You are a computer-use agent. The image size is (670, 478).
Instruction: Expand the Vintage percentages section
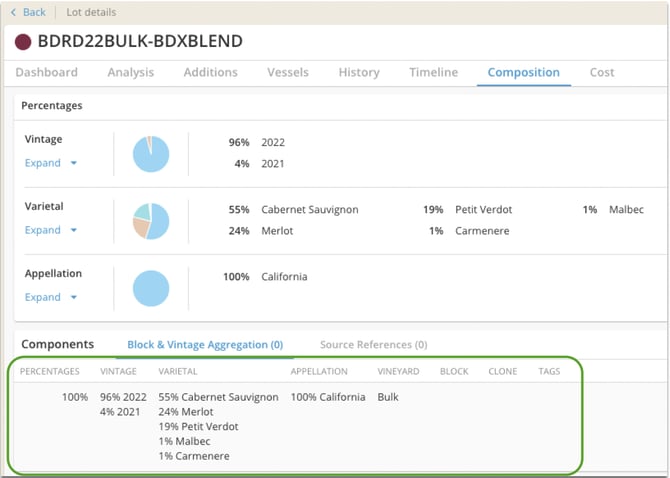(50, 163)
